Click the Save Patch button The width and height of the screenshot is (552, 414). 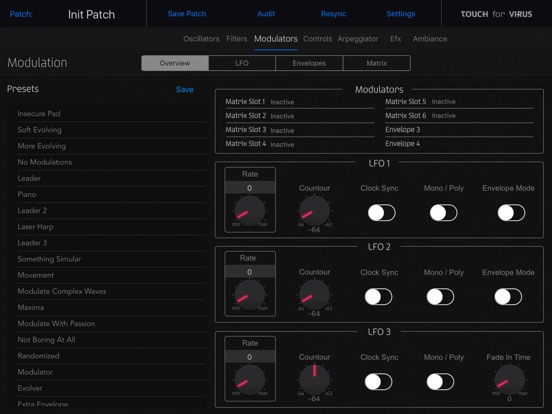coord(187,14)
